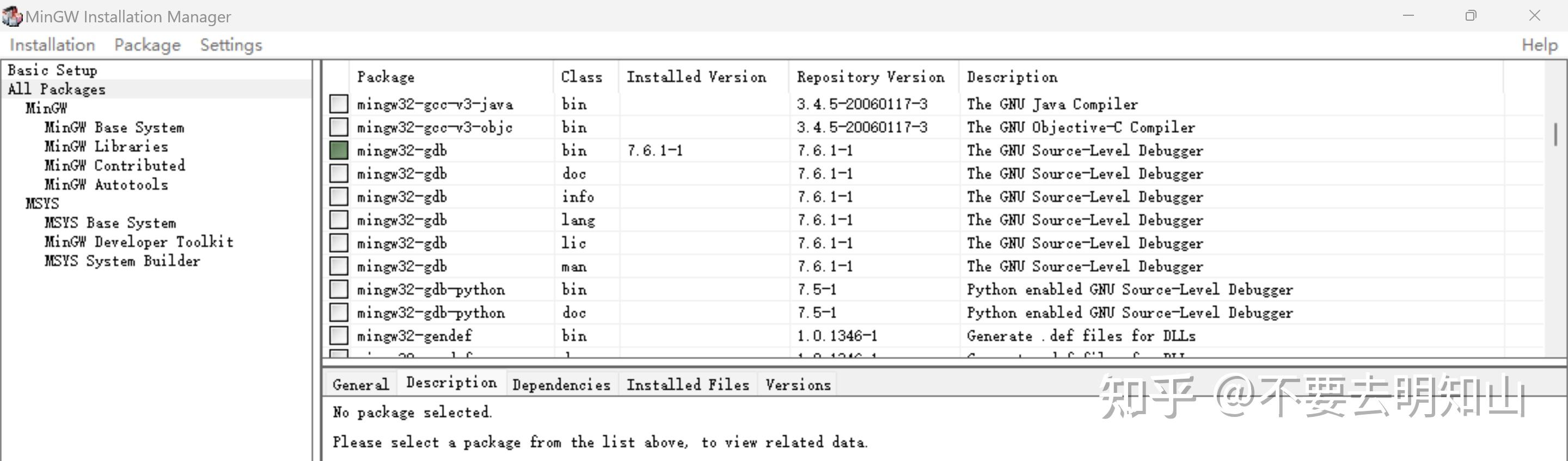Mark checkbox for mingw32-gdb-python doc
The height and width of the screenshot is (461, 1568).
click(x=339, y=312)
